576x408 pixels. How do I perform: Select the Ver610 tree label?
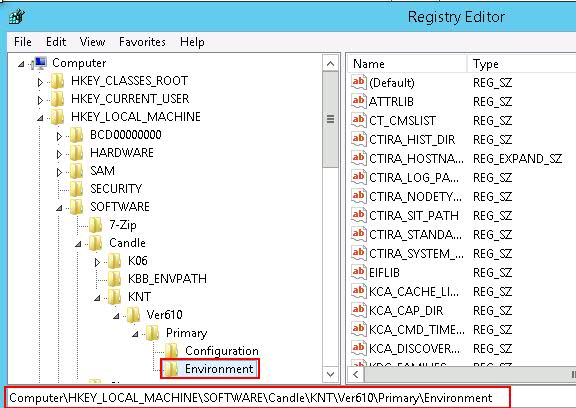[165, 315]
